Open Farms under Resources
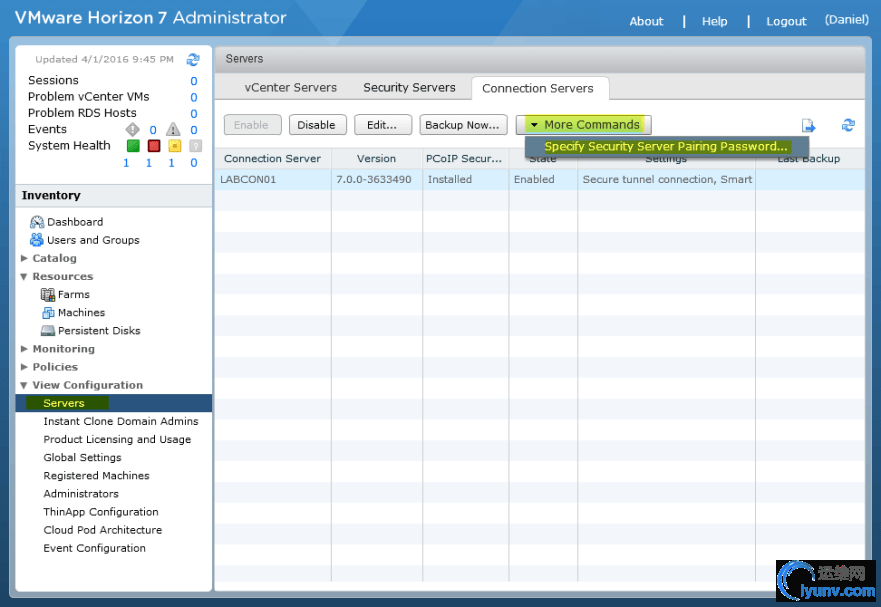The width and height of the screenshot is (881, 607). pyautogui.click(x=74, y=295)
